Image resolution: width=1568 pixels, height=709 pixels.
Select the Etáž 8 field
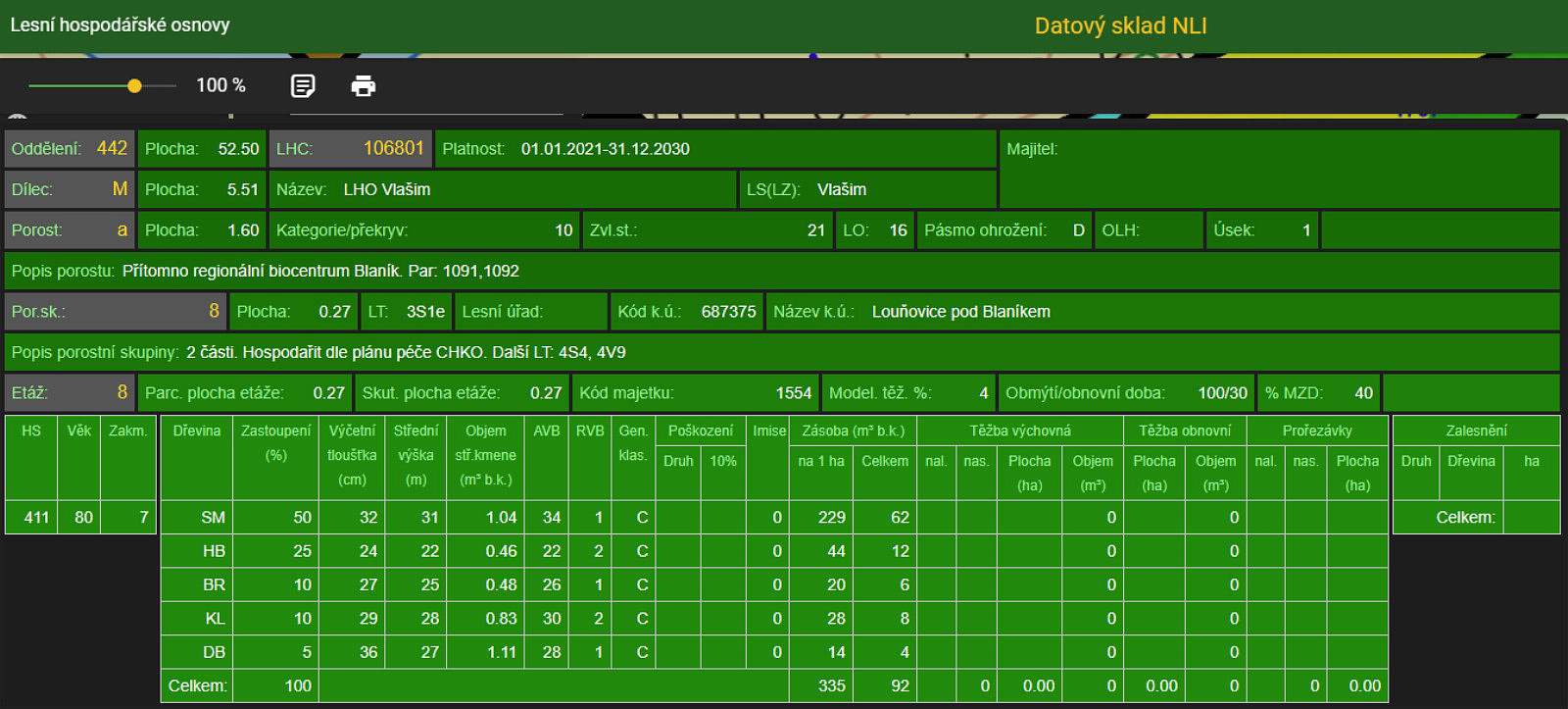point(70,392)
